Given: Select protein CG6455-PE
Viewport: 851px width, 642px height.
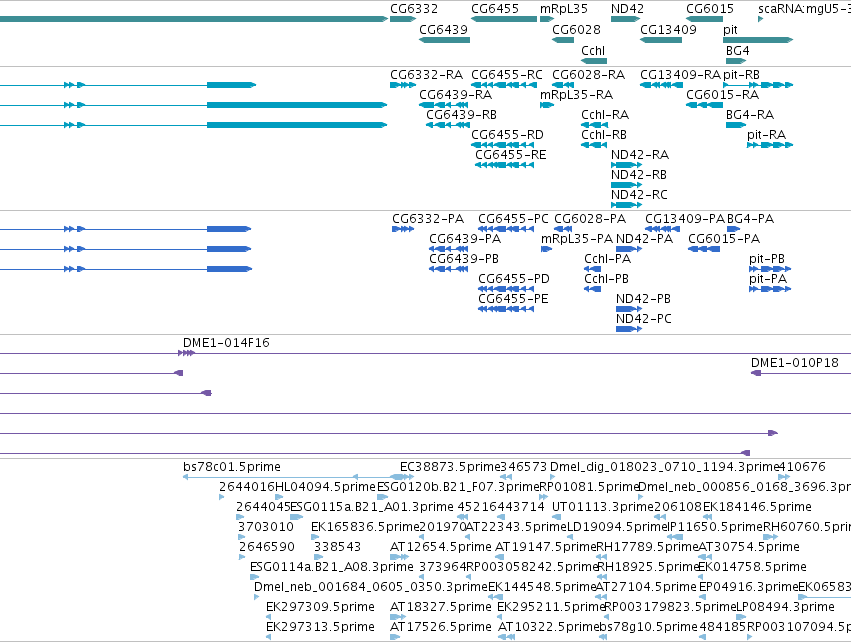Looking at the screenshot, I should [x=513, y=299].
